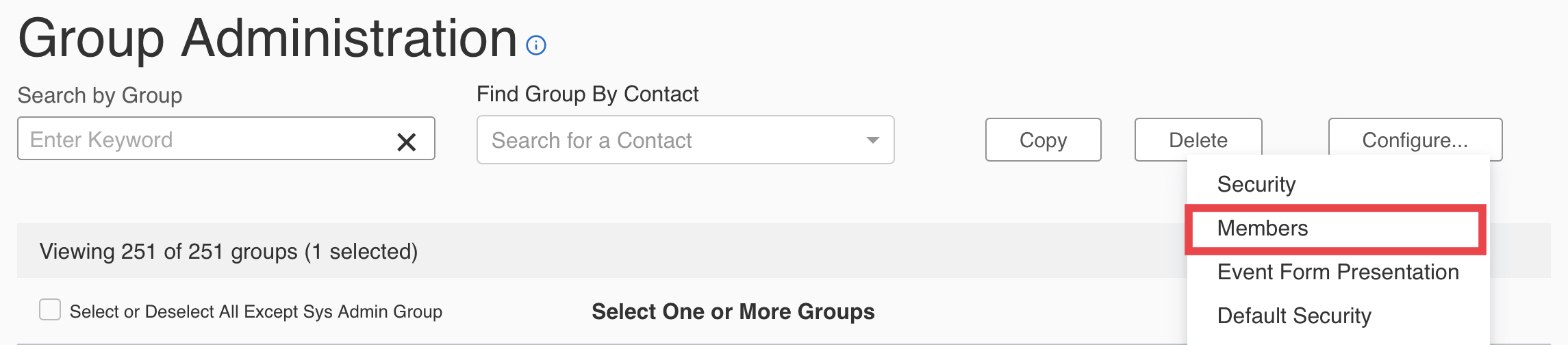
Task: Open the Search for a Contact combo box
Action: point(671,140)
